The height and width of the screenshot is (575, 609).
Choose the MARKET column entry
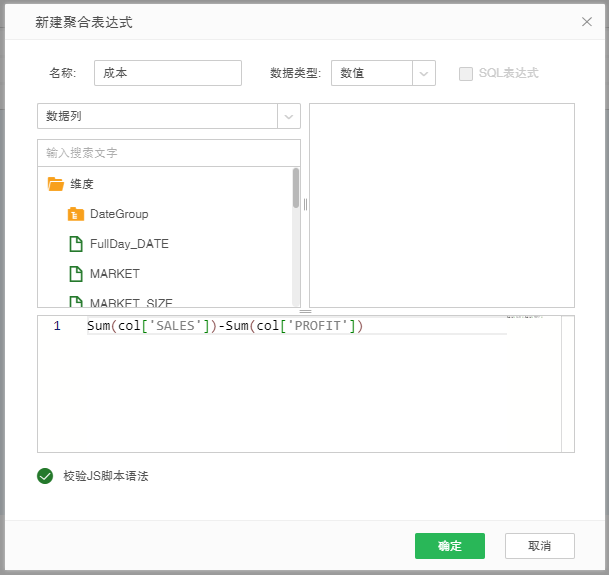114,274
